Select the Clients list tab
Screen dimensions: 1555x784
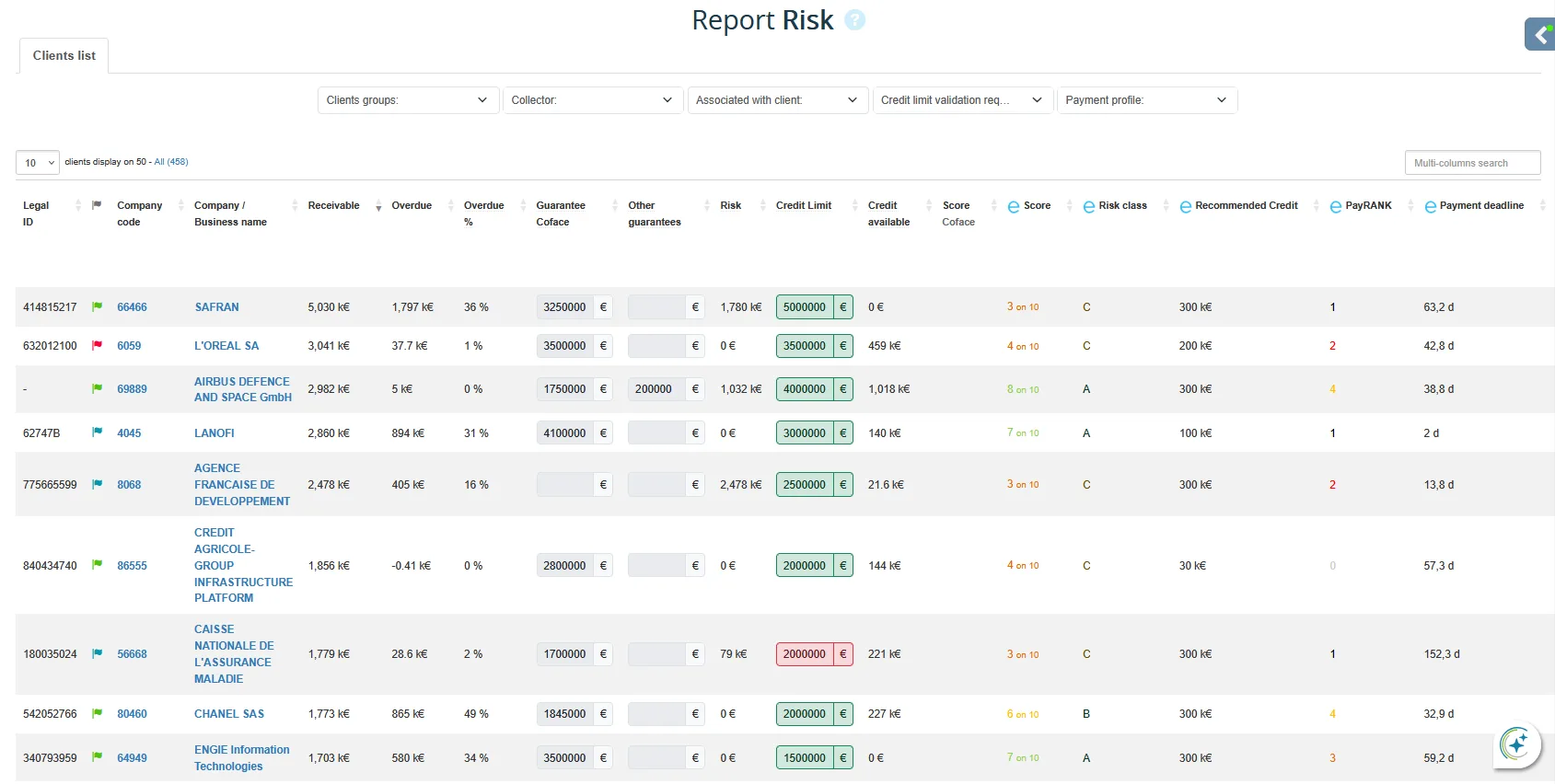[x=64, y=55]
